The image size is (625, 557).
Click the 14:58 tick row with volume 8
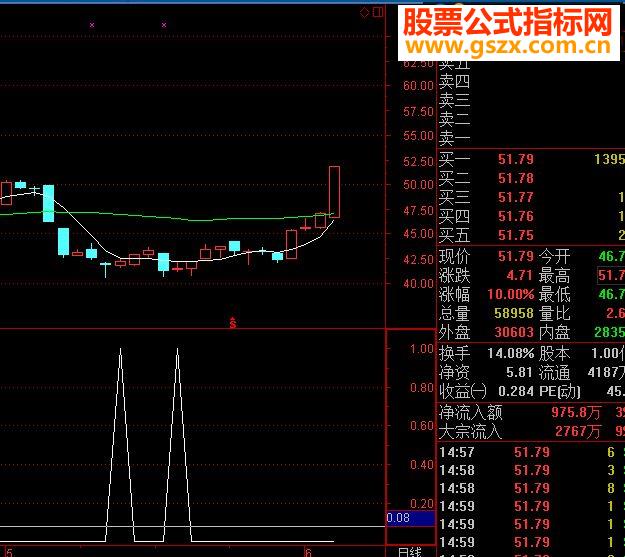click(x=532, y=488)
